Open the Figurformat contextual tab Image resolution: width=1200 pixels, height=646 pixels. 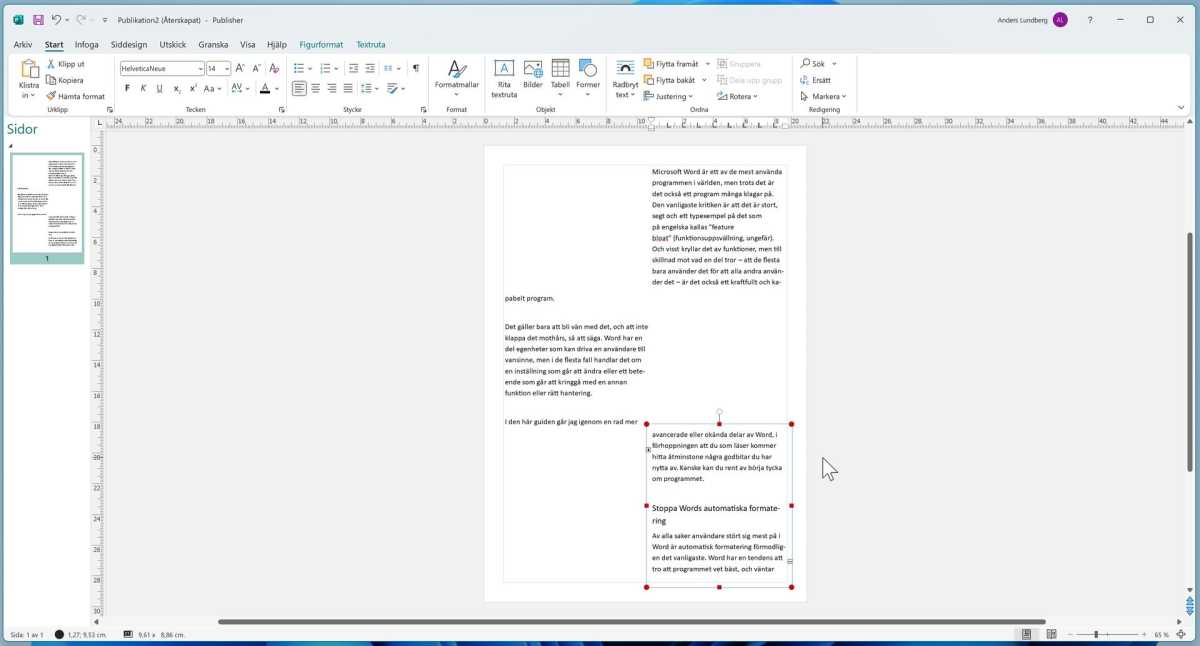click(319, 44)
